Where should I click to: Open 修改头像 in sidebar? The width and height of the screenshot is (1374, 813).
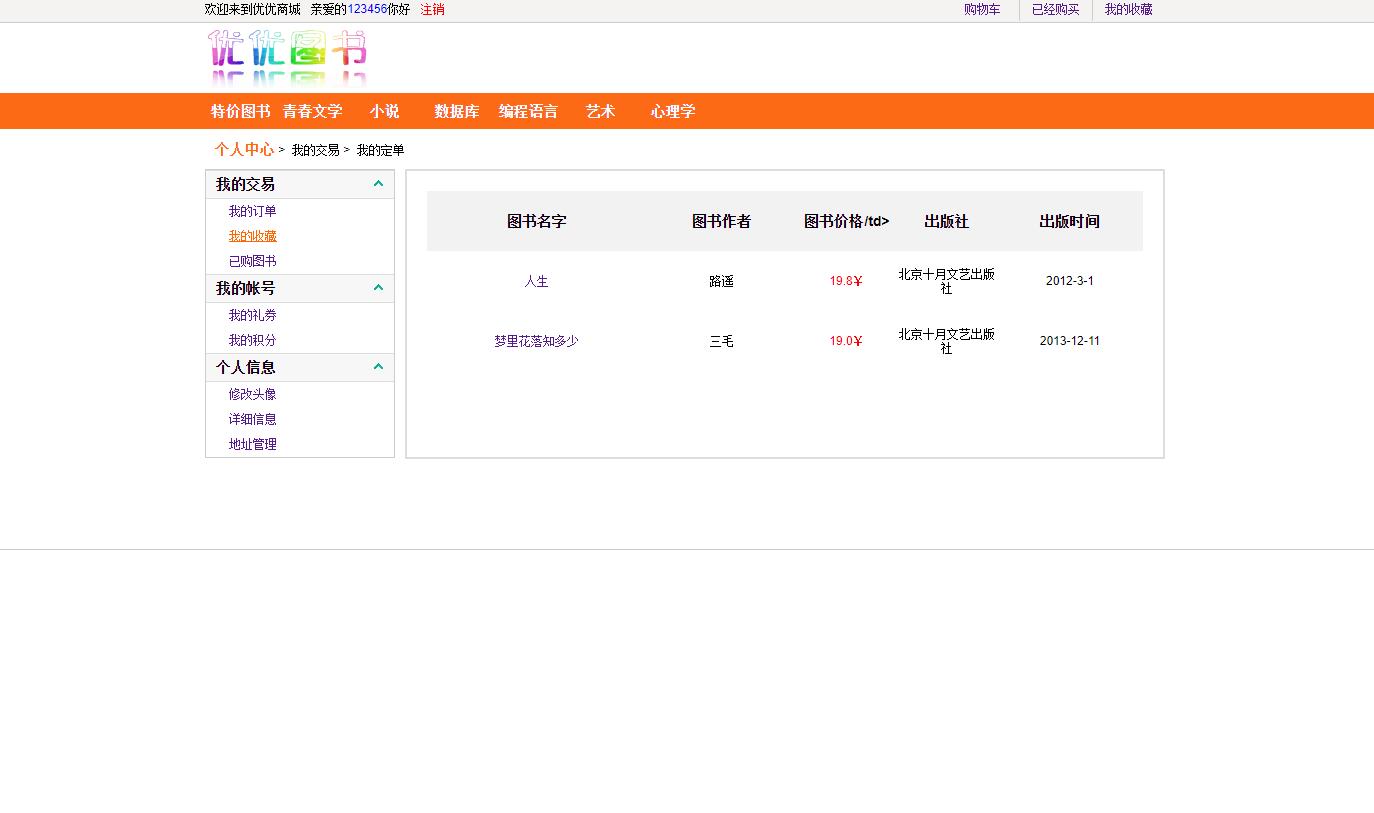(252, 394)
